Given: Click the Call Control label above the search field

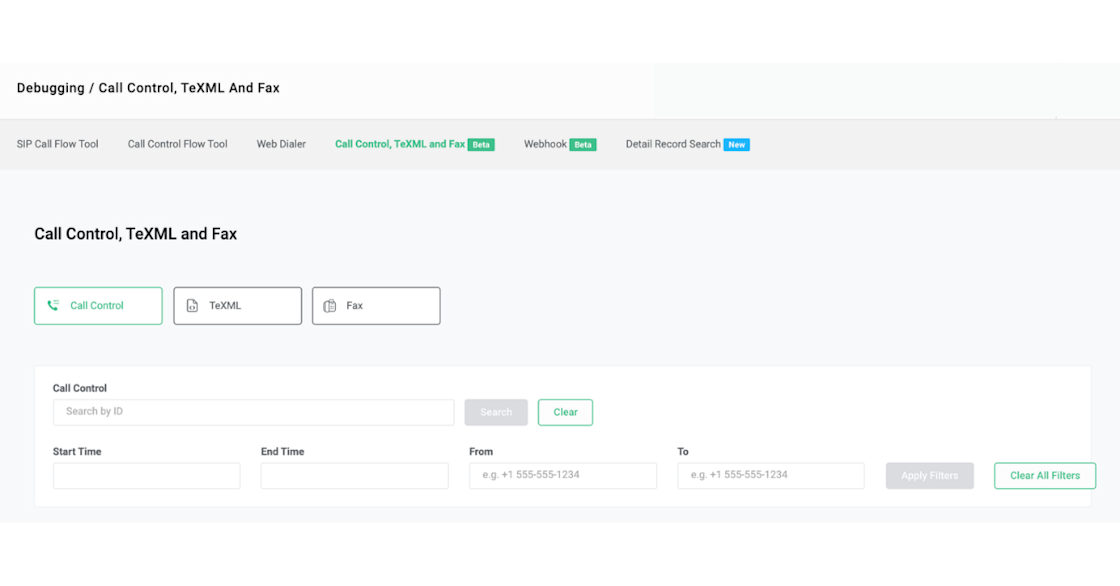Looking at the screenshot, I should coord(80,388).
